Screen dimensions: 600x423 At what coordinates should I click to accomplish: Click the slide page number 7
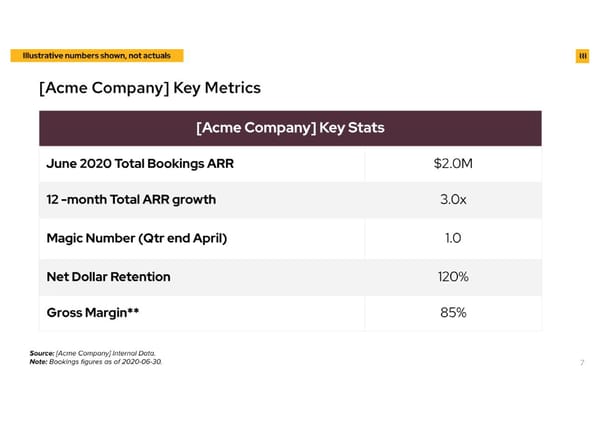[582, 362]
